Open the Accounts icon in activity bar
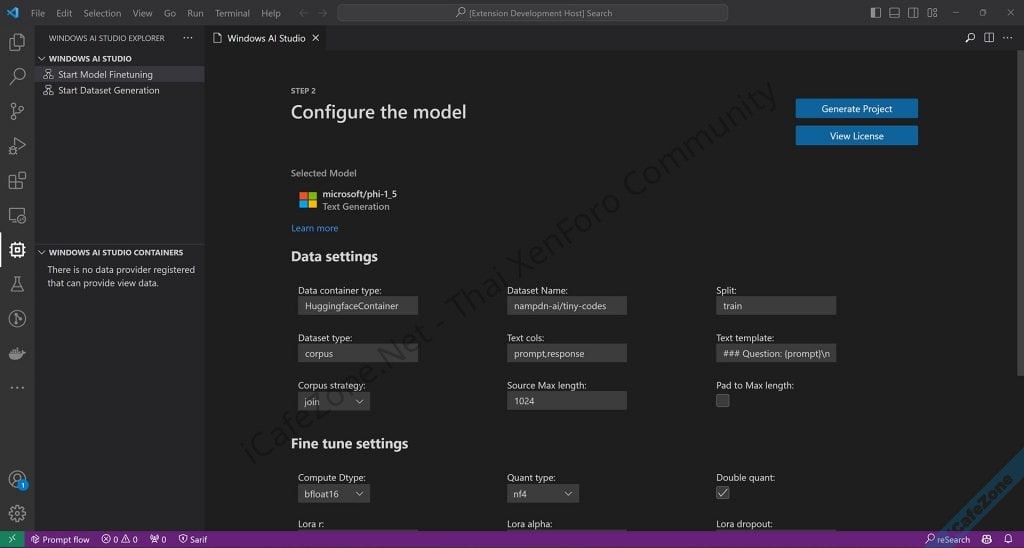This screenshot has height=548, width=1024. click(x=17, y=480)
